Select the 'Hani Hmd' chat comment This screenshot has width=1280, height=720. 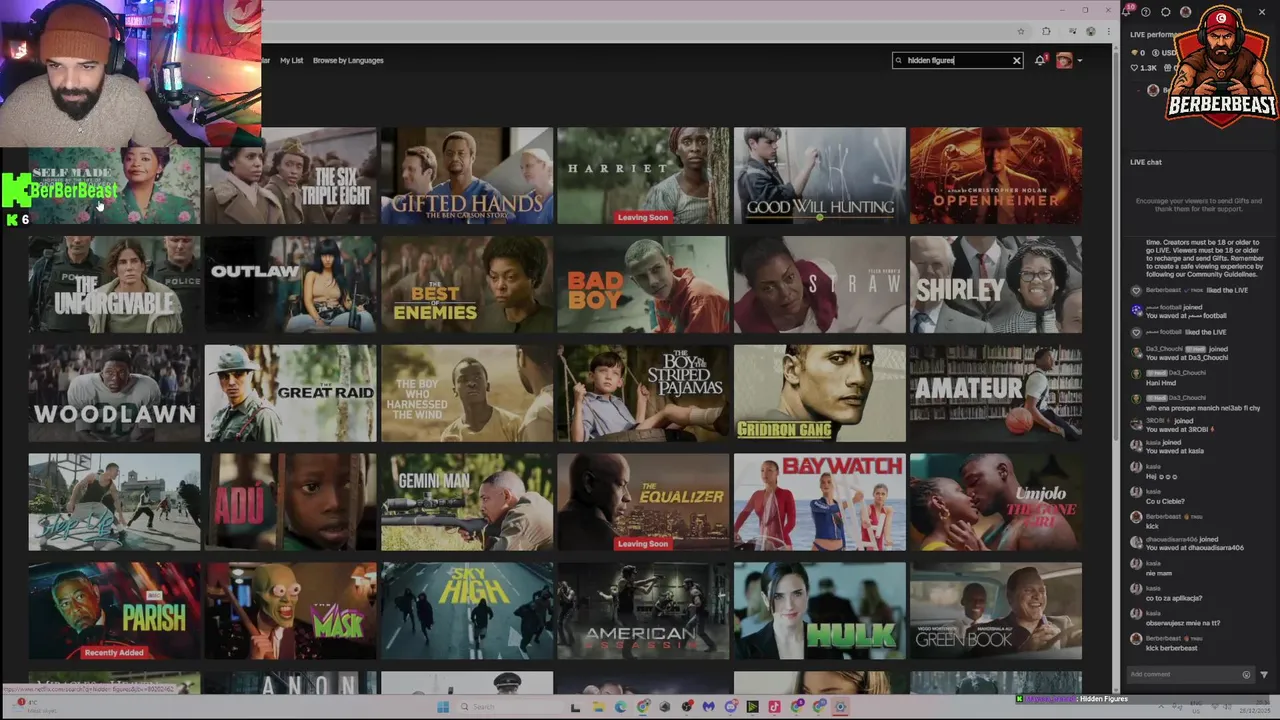1161,382
